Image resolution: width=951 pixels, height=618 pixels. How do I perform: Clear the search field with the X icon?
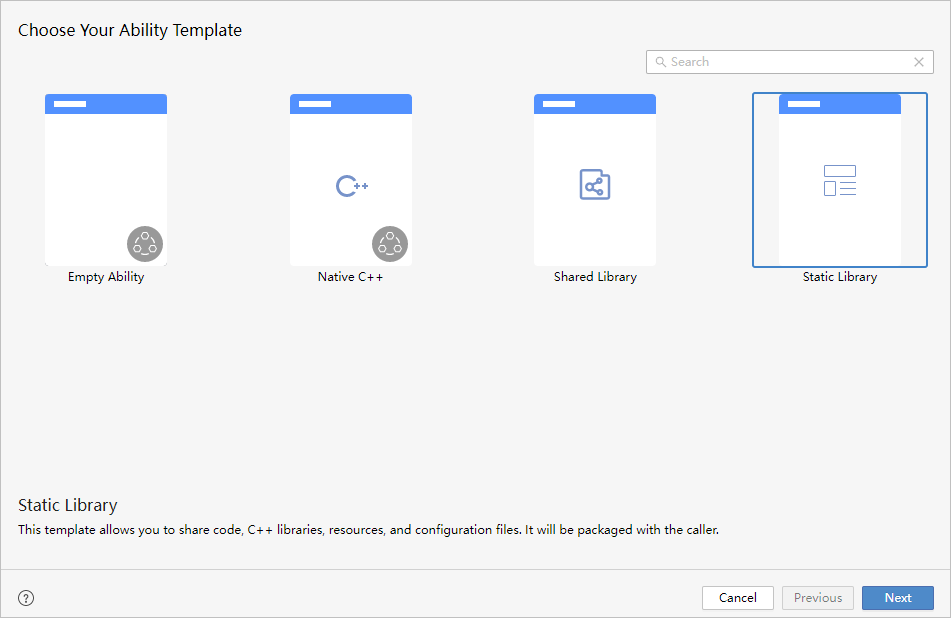(x=919, y=62)
